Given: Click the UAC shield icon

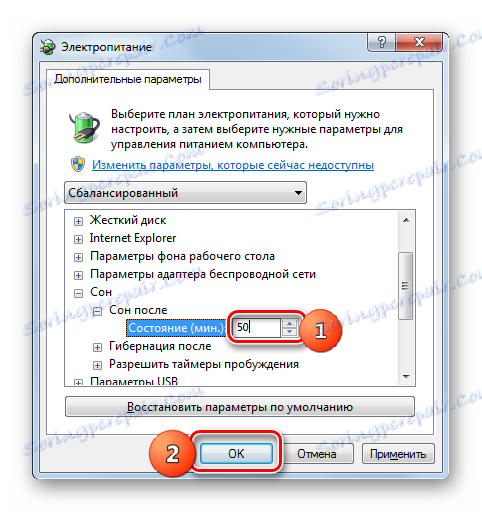Looking at the screenshot, I should 78,164.
